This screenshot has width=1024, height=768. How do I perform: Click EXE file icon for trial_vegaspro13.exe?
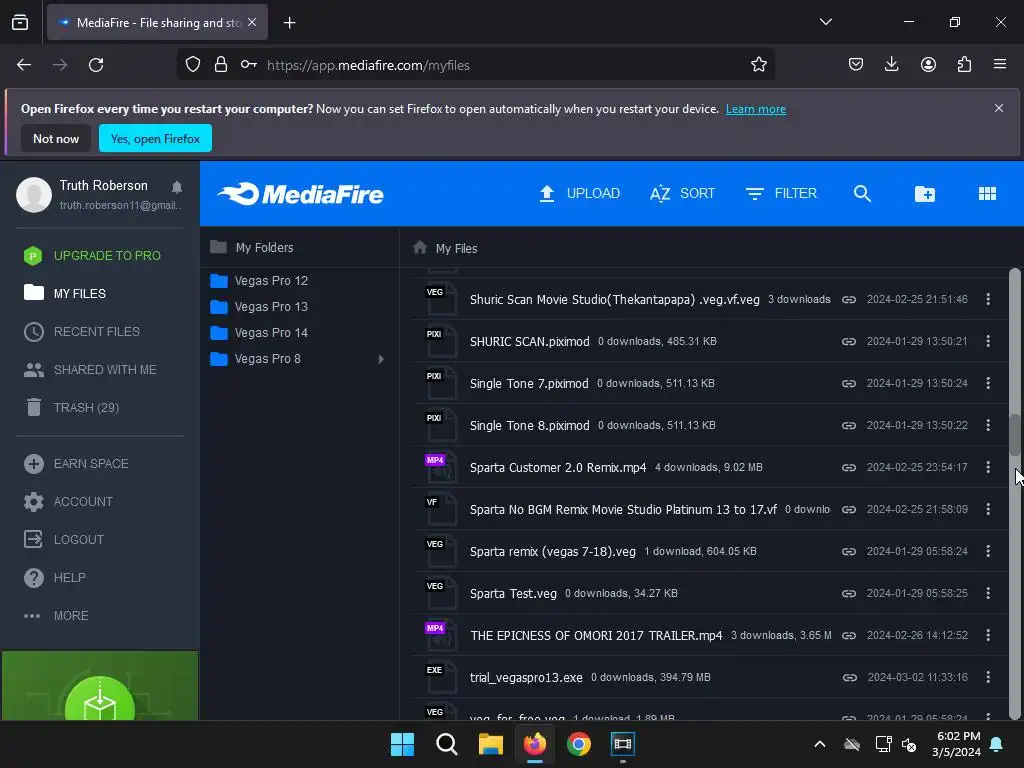[x=440, y=677]
